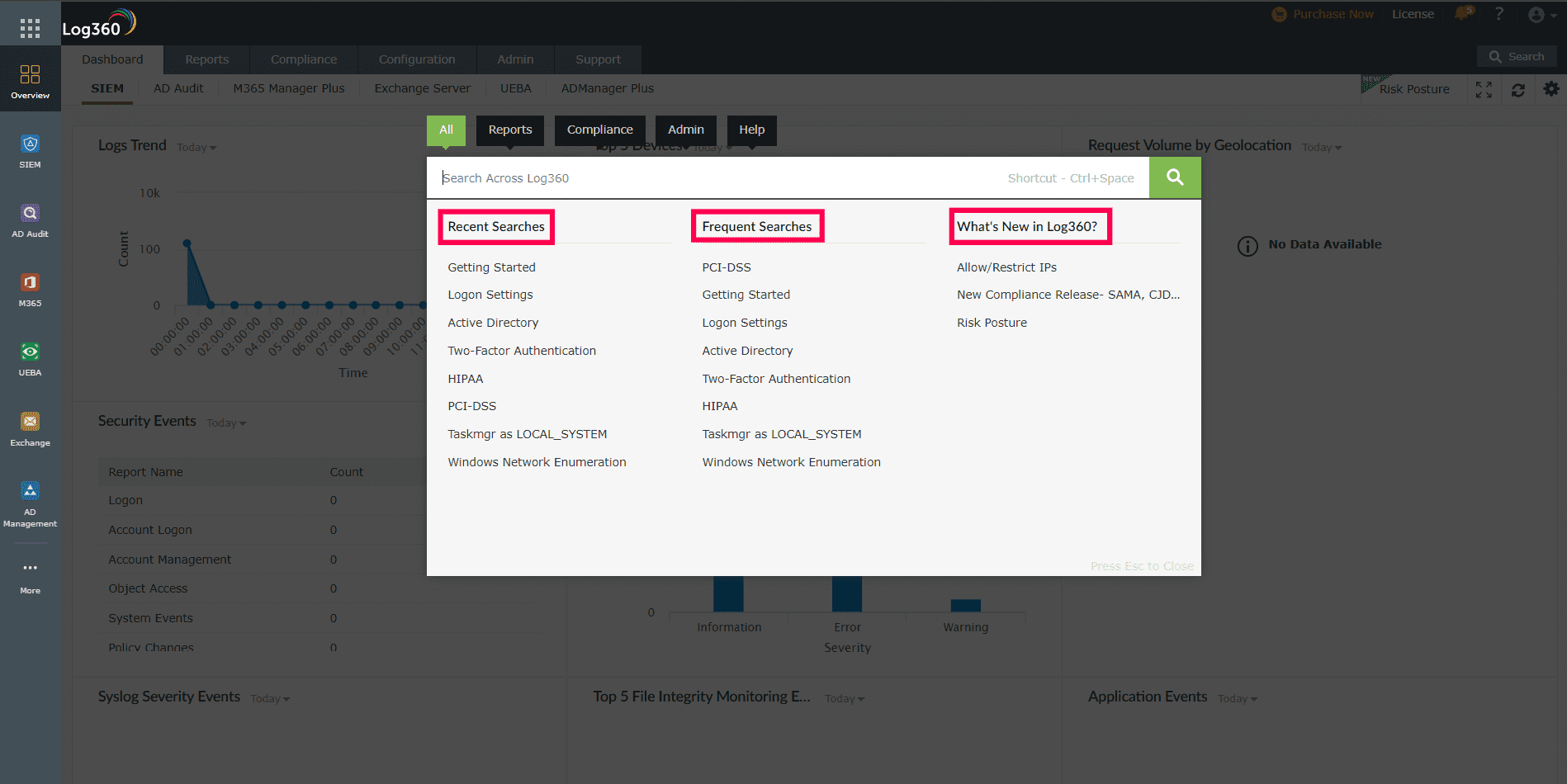Open Request Volume by Geolocation Today dropdown
Image resolution: width=1567 pixels, height=784 pixels.
click(x=1322, y=148)
